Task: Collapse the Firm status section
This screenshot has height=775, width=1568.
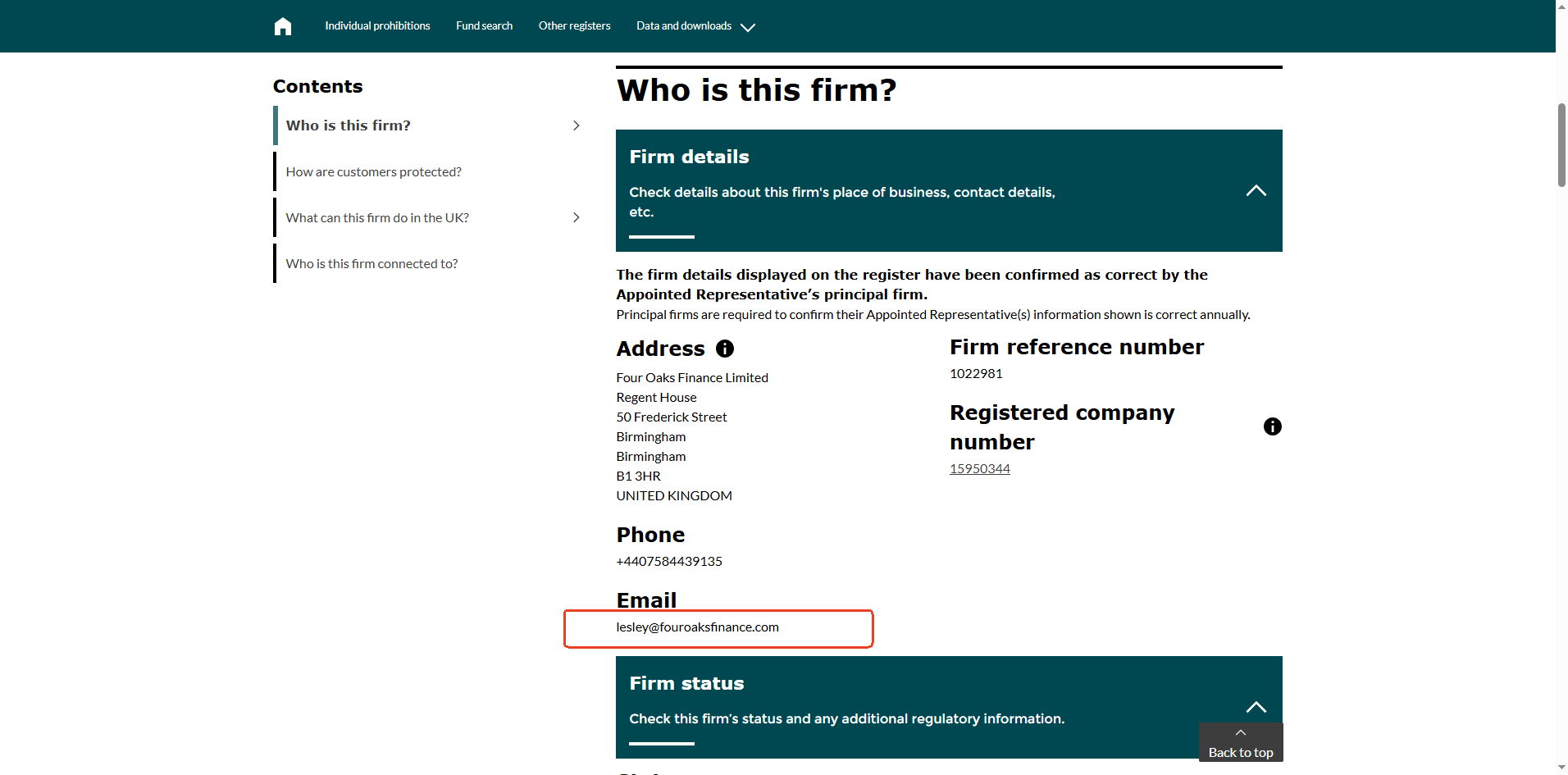Action: pos(1256,707)
